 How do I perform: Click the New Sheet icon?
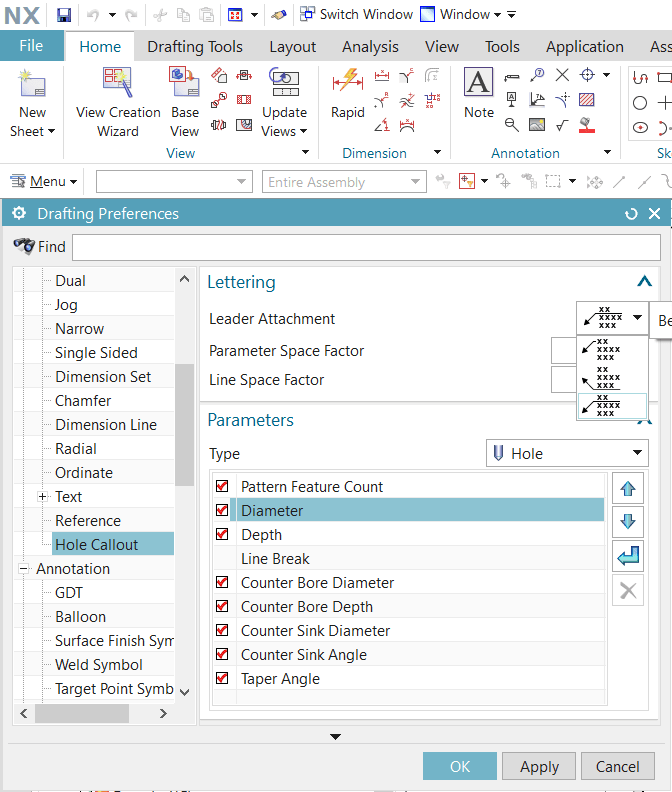(32, 83)
